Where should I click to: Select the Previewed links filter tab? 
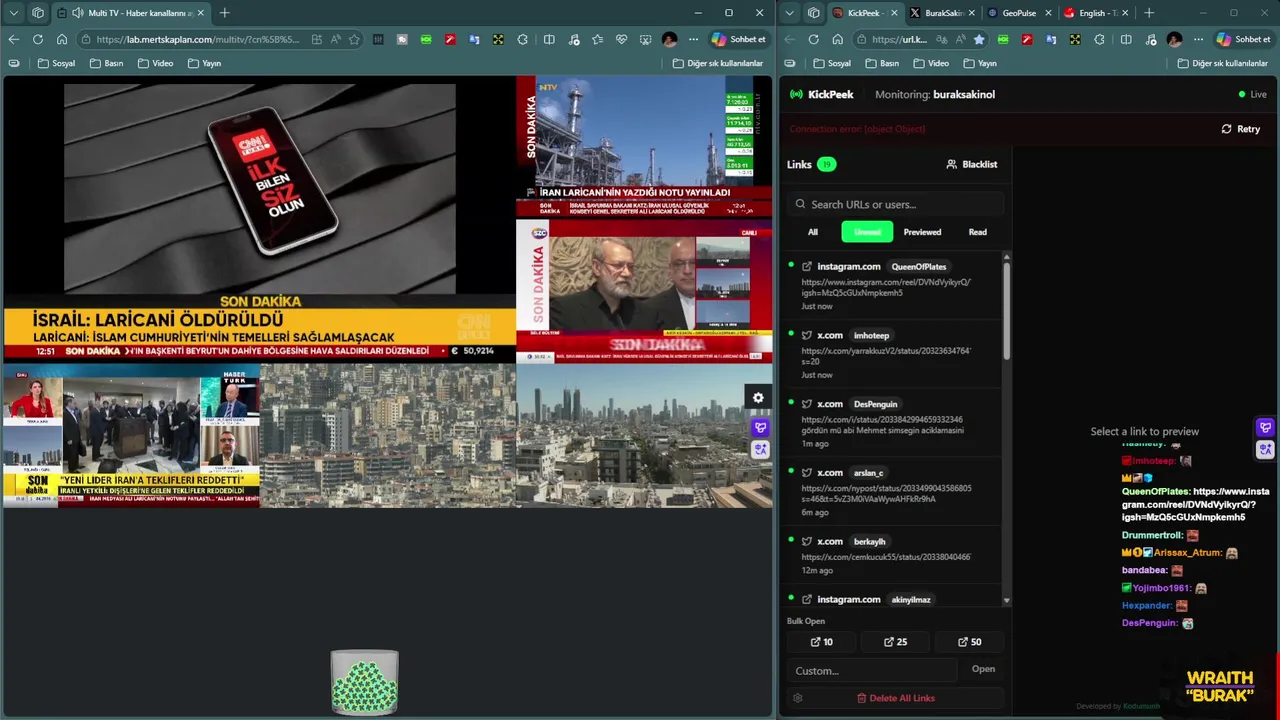[x=922, y=232]
